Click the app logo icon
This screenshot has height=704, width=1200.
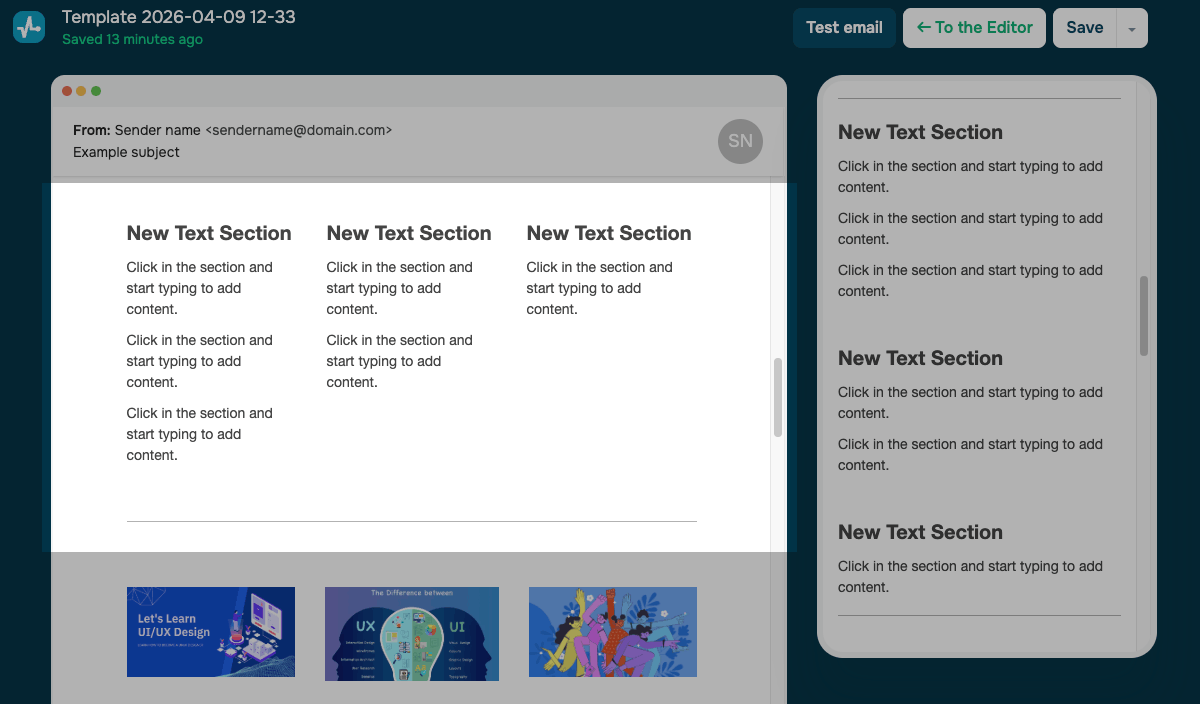click(x=29, y=27)
